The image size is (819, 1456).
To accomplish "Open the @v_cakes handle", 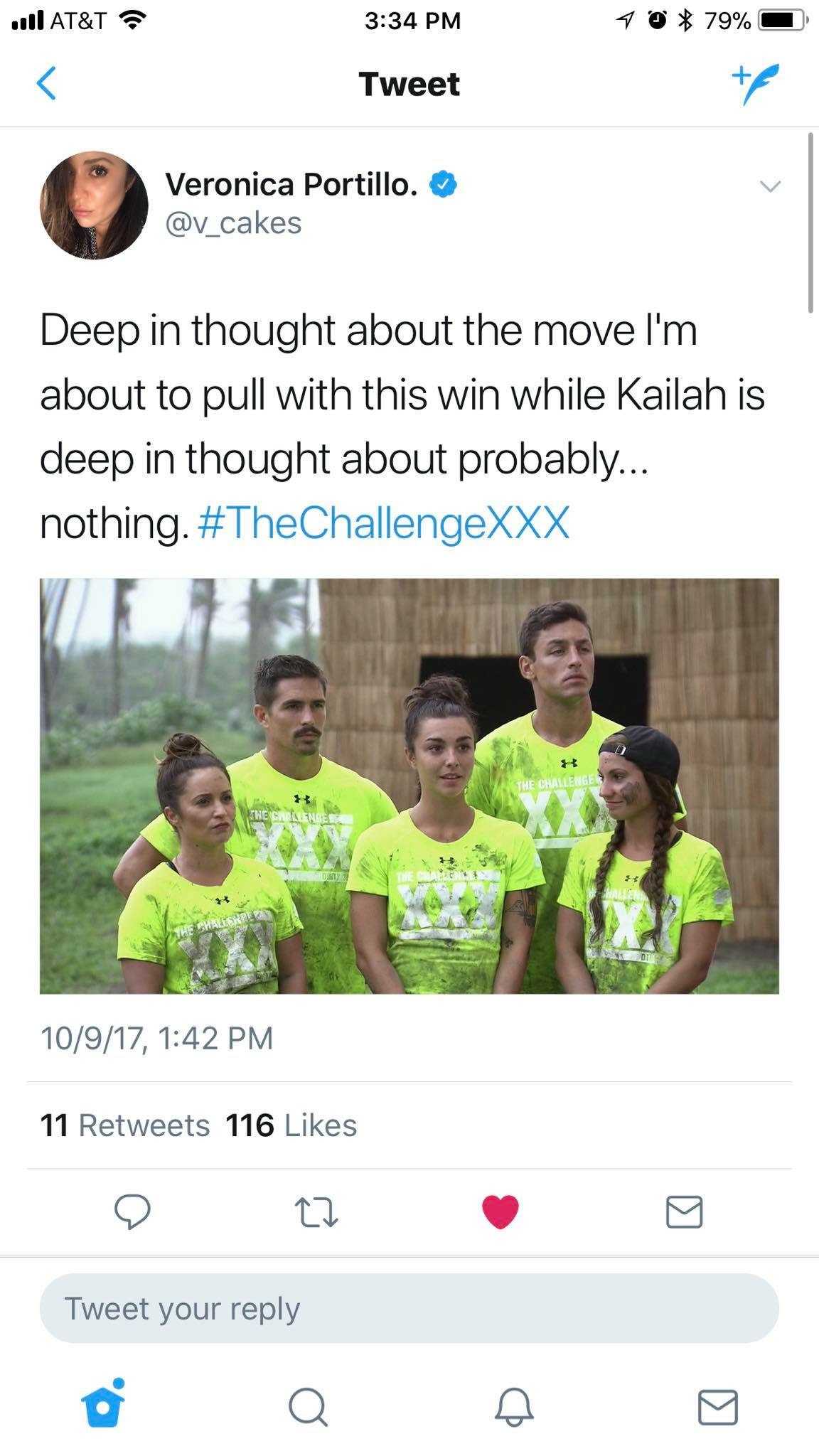I will pos(233,224).
